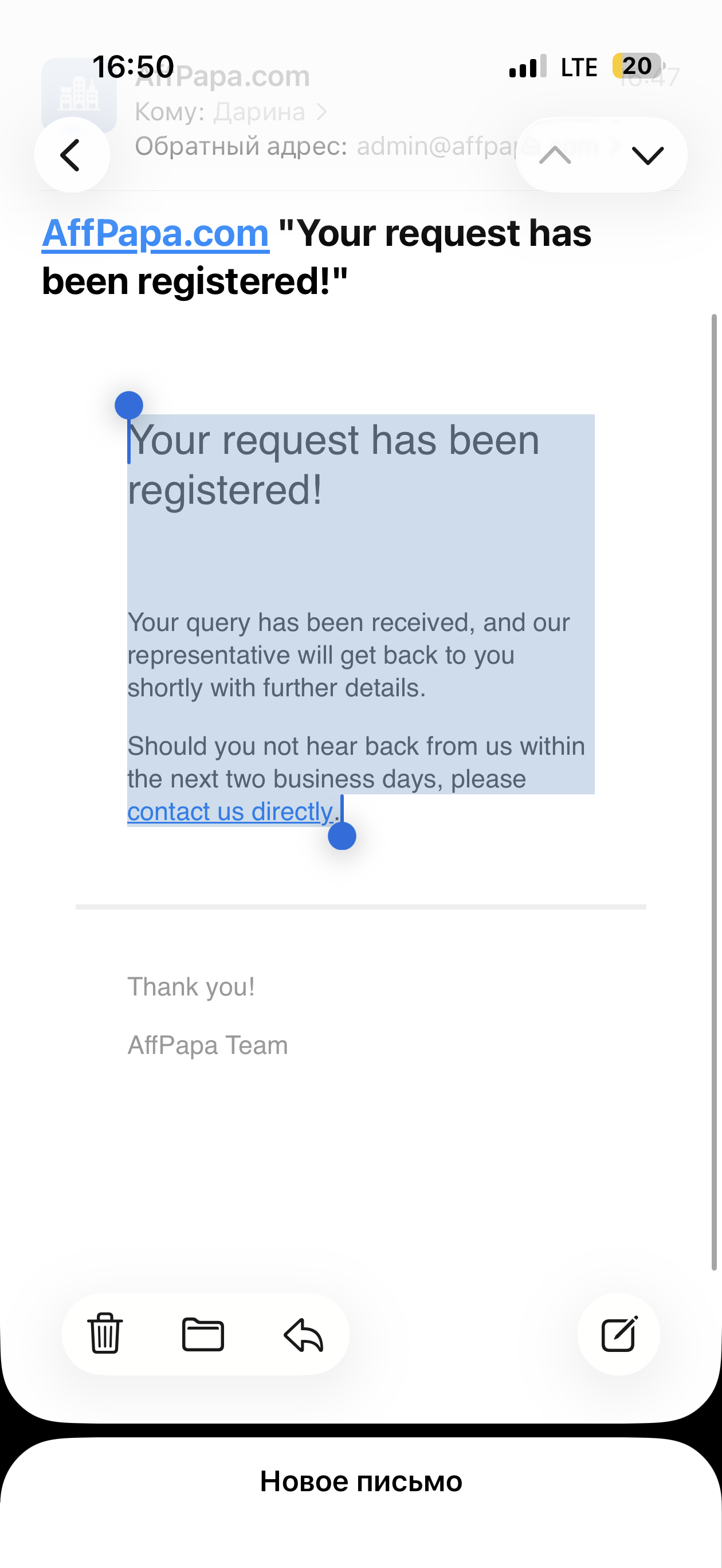
Task: Compose new message with pencil icon
Action: tap(618, 1334)
